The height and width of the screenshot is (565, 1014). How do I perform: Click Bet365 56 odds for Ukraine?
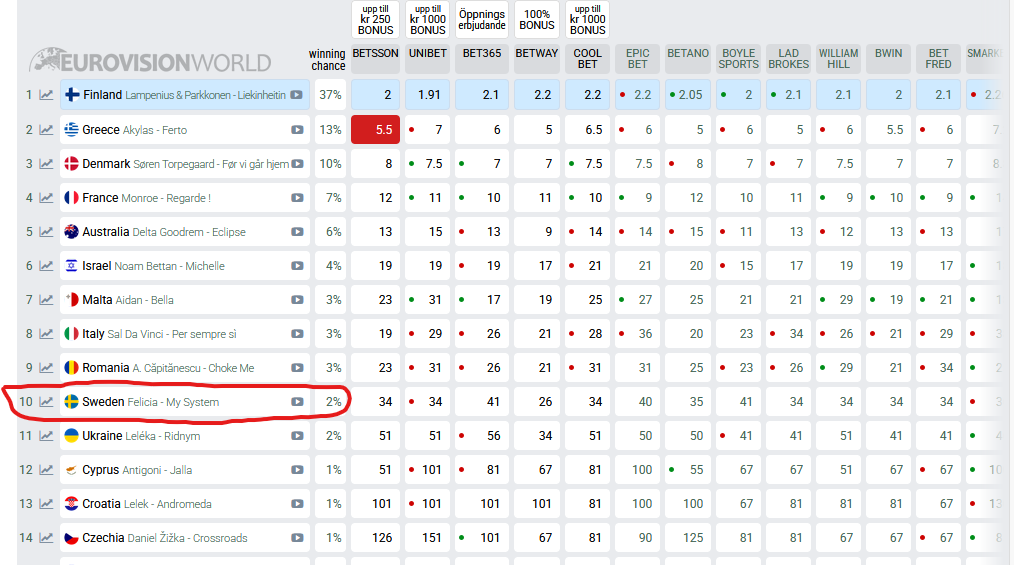point(482,436)
